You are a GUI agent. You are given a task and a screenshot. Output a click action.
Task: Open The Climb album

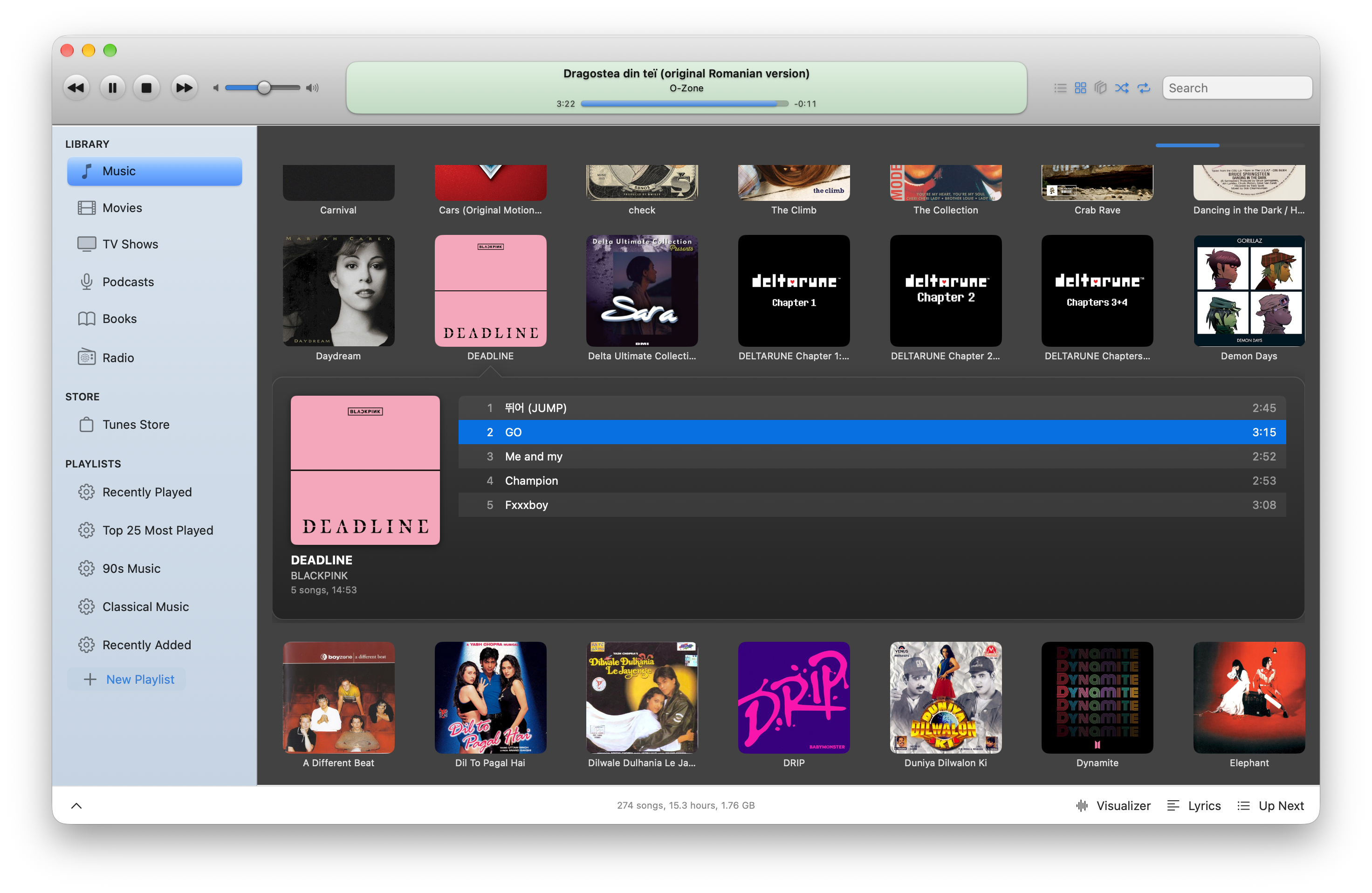pyautogui.click(x=794, y=183)
